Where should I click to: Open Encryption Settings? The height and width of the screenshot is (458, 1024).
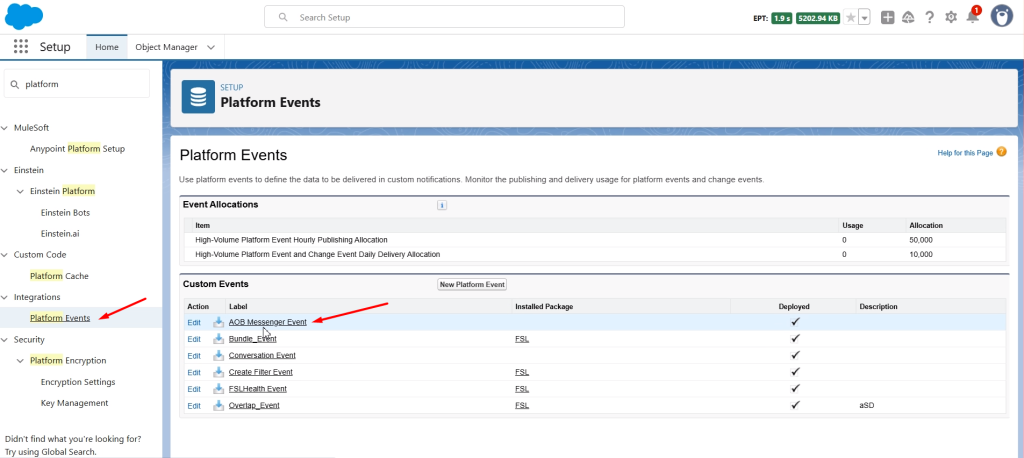pyautogui.click(x=78, y=382)
